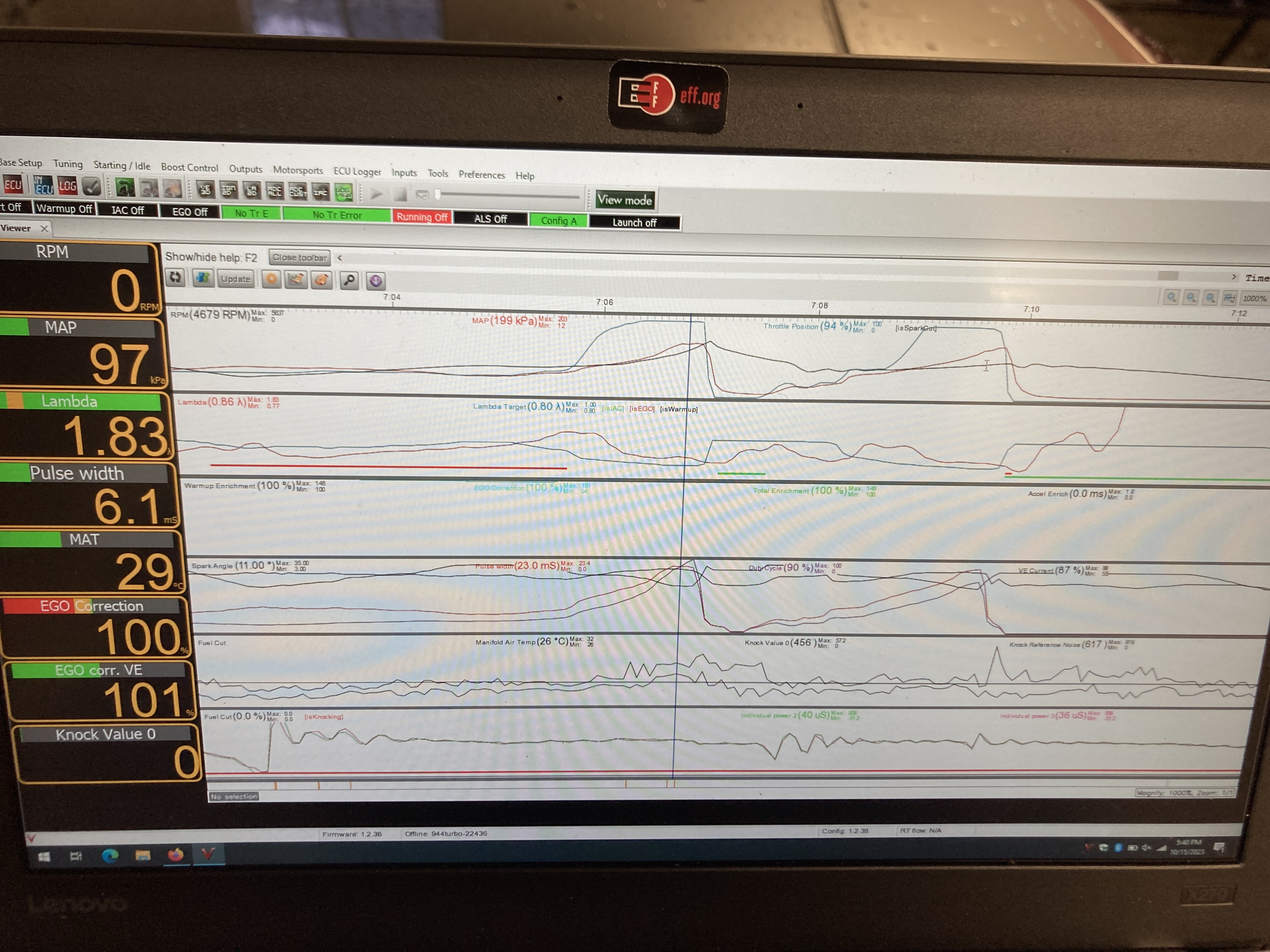Open File Explorer from the taskbar
The image size is (1270, 952).
point(142,856)
